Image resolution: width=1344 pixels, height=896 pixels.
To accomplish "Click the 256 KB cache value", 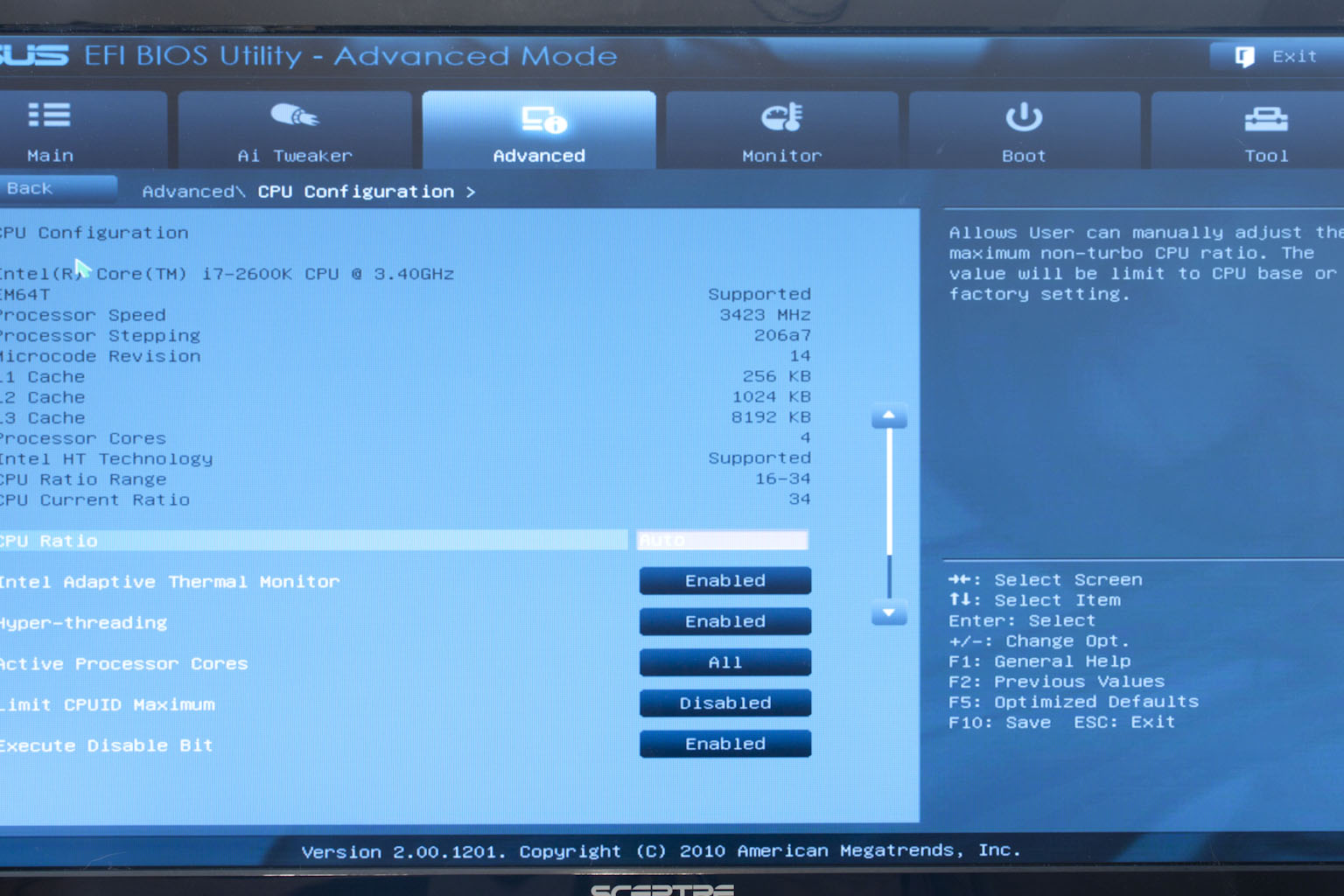I will tap(777, 376).
